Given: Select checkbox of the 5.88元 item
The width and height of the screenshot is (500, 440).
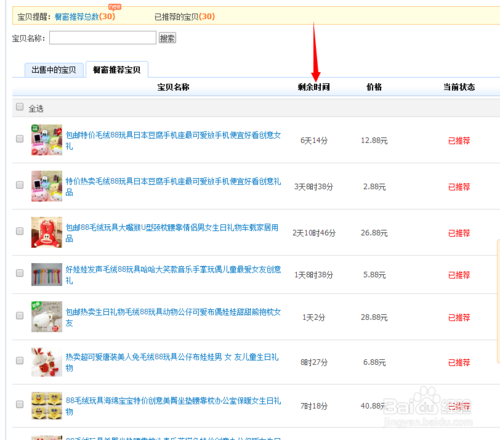Looking at the screenshot, I should [x=20, y=273].
